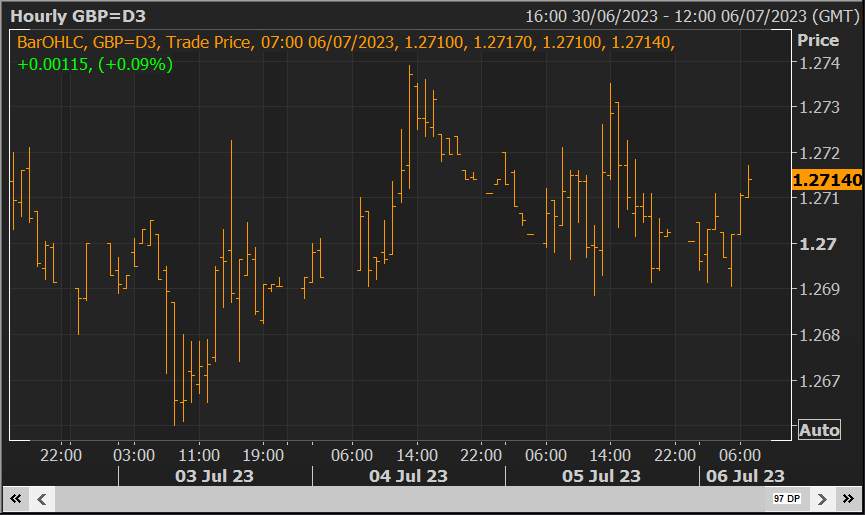Click the 06 Jul 23 date label
Screen dimensions: 865x515
(x=745, y=476)
